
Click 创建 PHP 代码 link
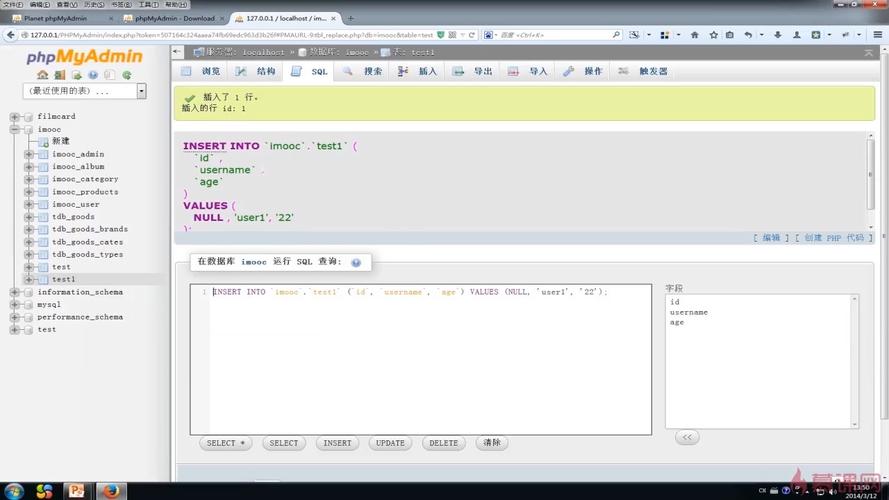(x=834, y=238)
